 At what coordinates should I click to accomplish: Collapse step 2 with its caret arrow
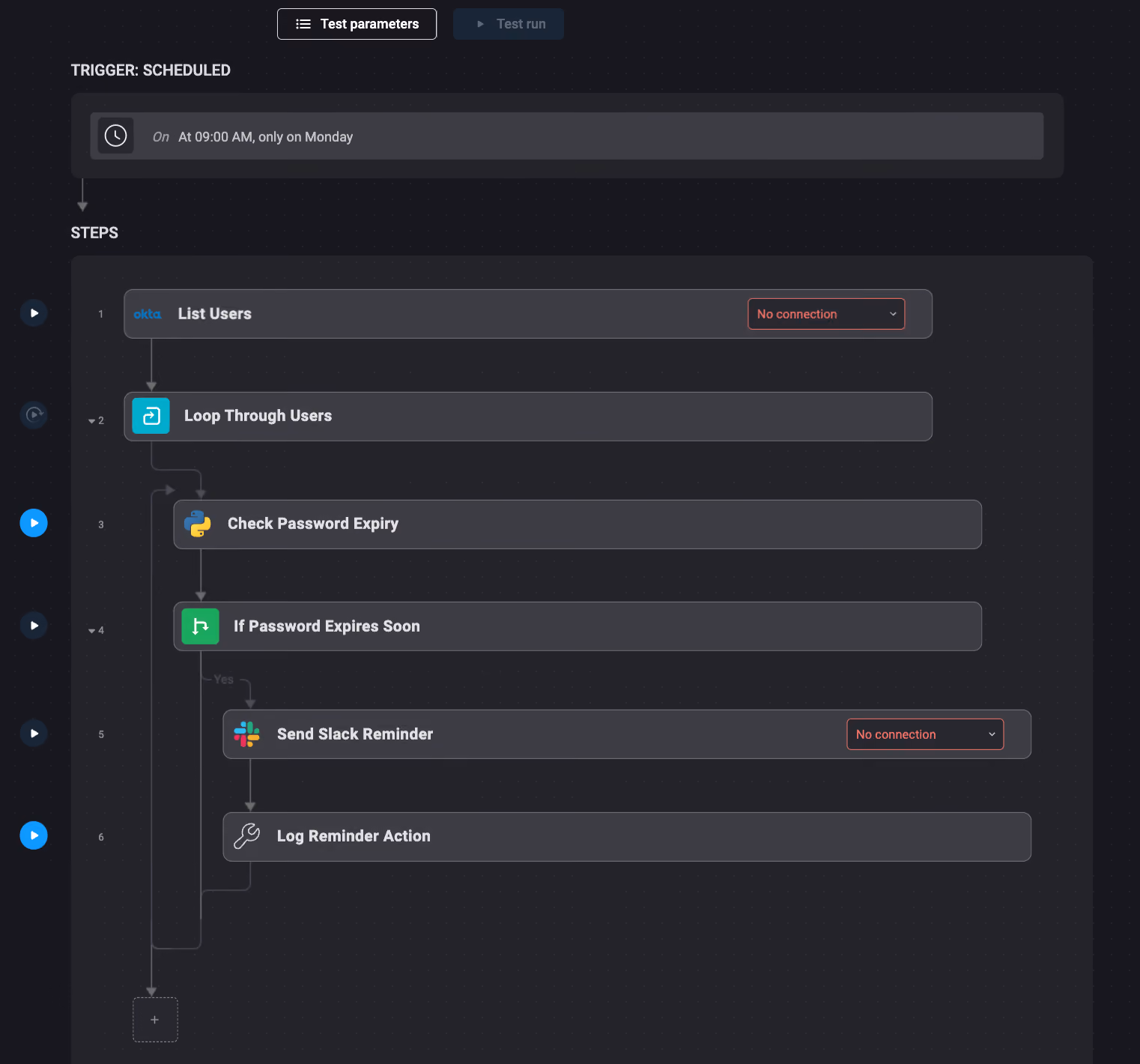tap(92, 421)
